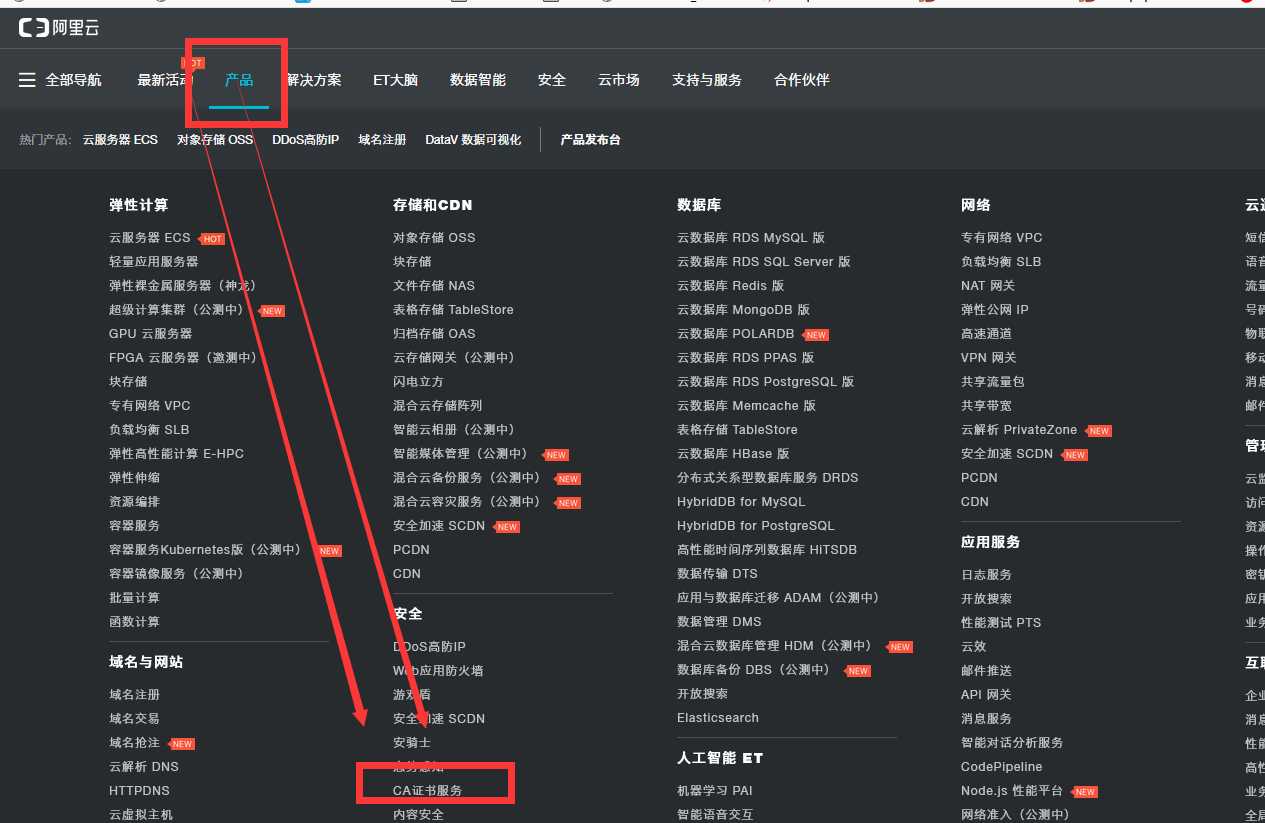Open API 网关 link
1265x823 pixels.
(986, 695)
